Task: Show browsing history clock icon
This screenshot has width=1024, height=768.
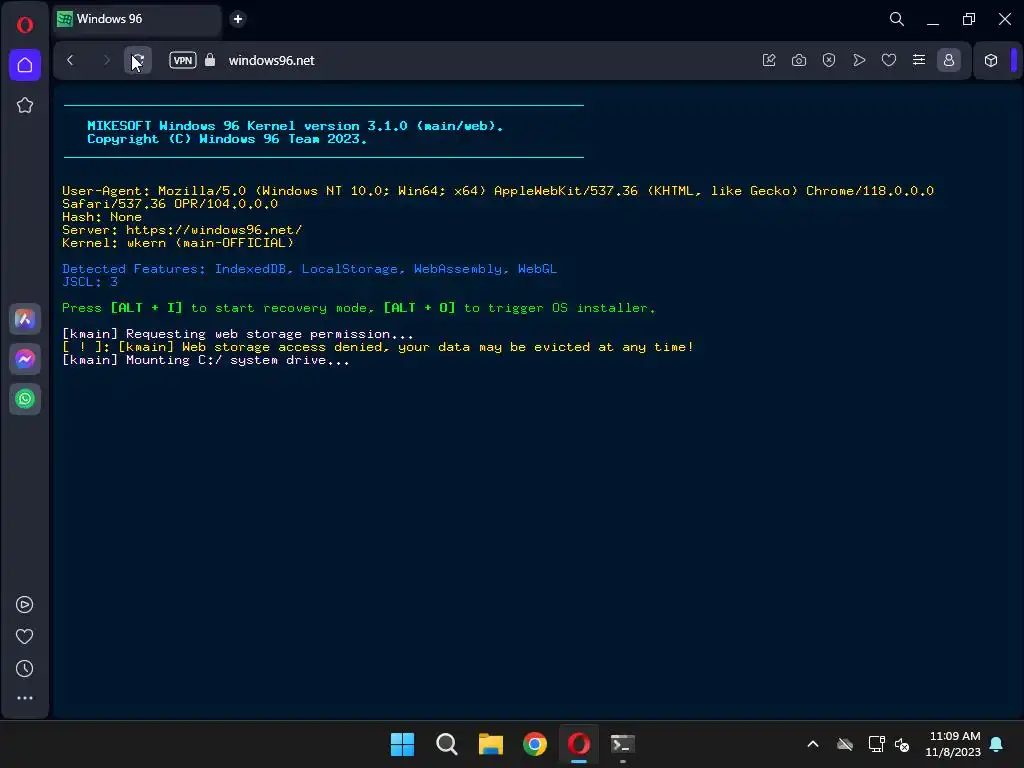Action: coord(25,669)
